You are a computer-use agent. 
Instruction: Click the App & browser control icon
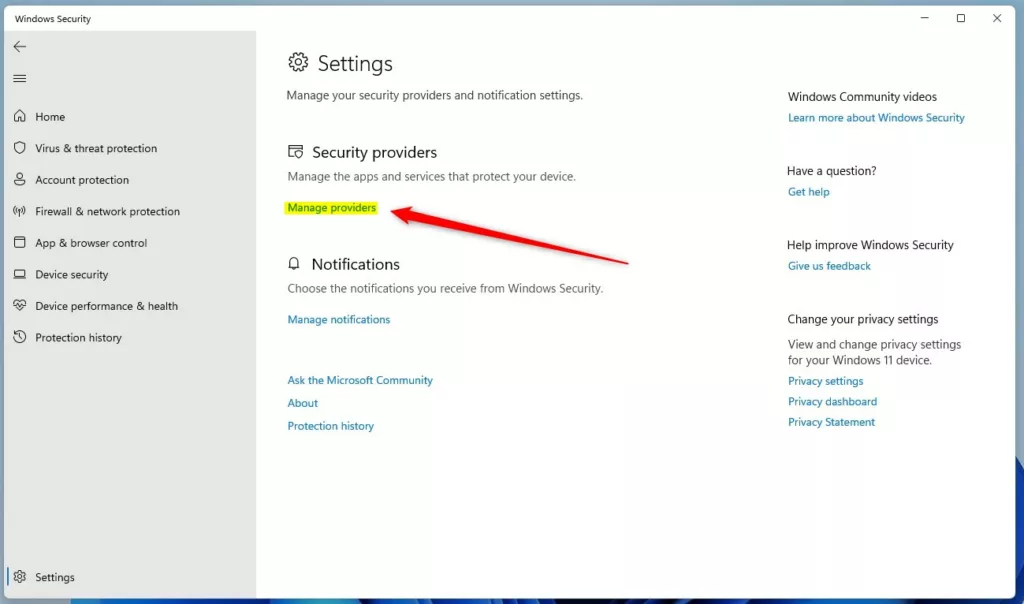20,243
